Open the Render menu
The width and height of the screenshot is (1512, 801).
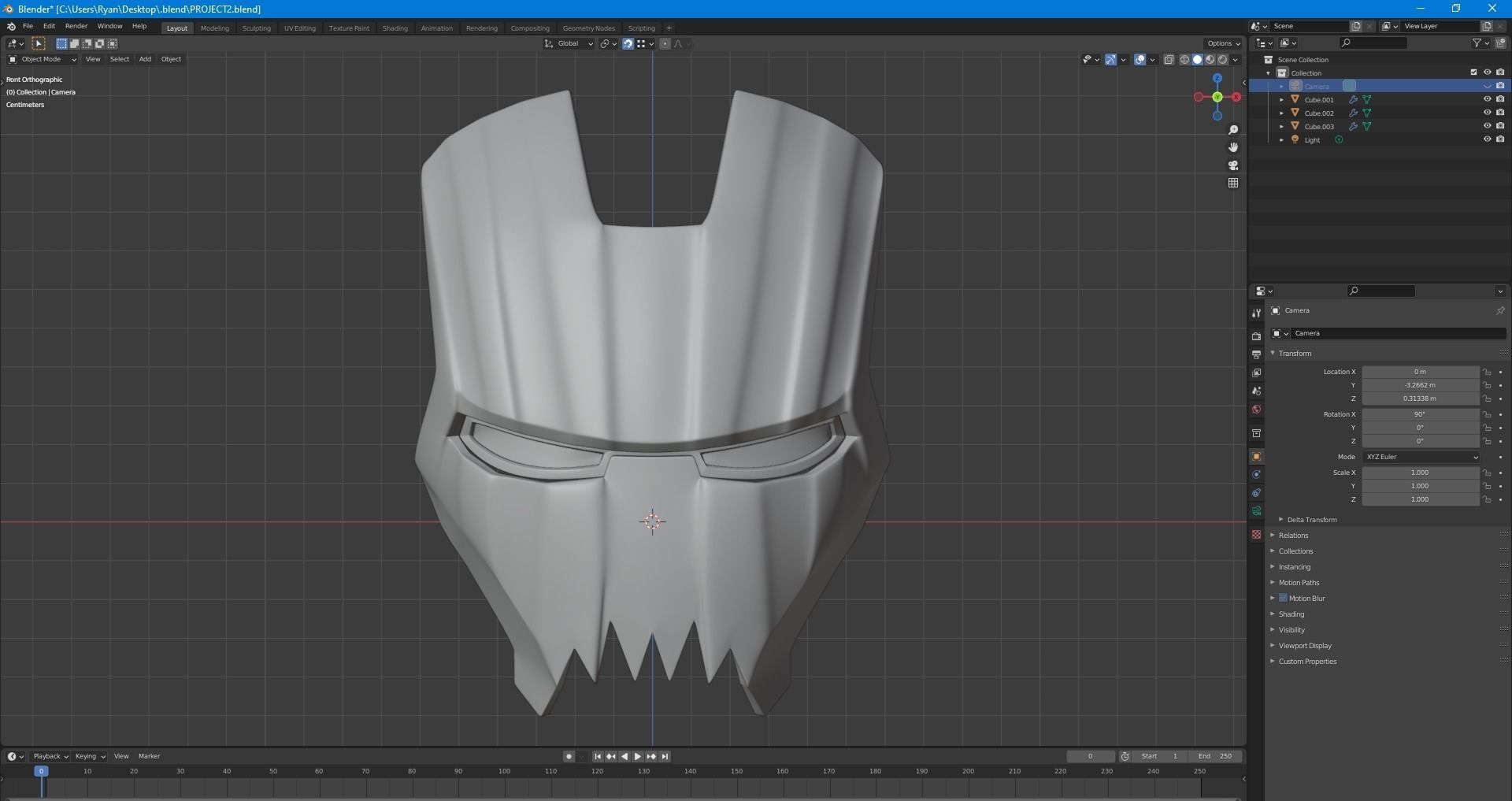click(x=76, y=26)
